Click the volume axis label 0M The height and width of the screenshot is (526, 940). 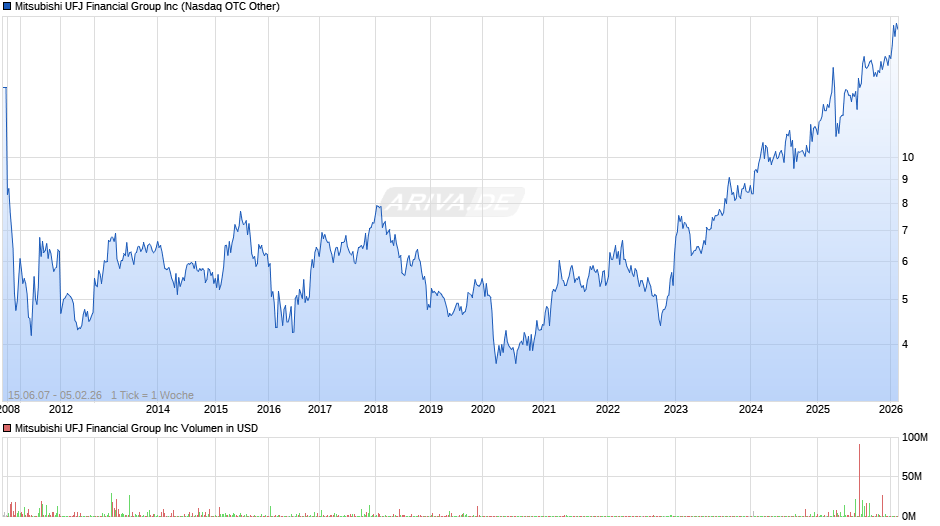point(909,516)
